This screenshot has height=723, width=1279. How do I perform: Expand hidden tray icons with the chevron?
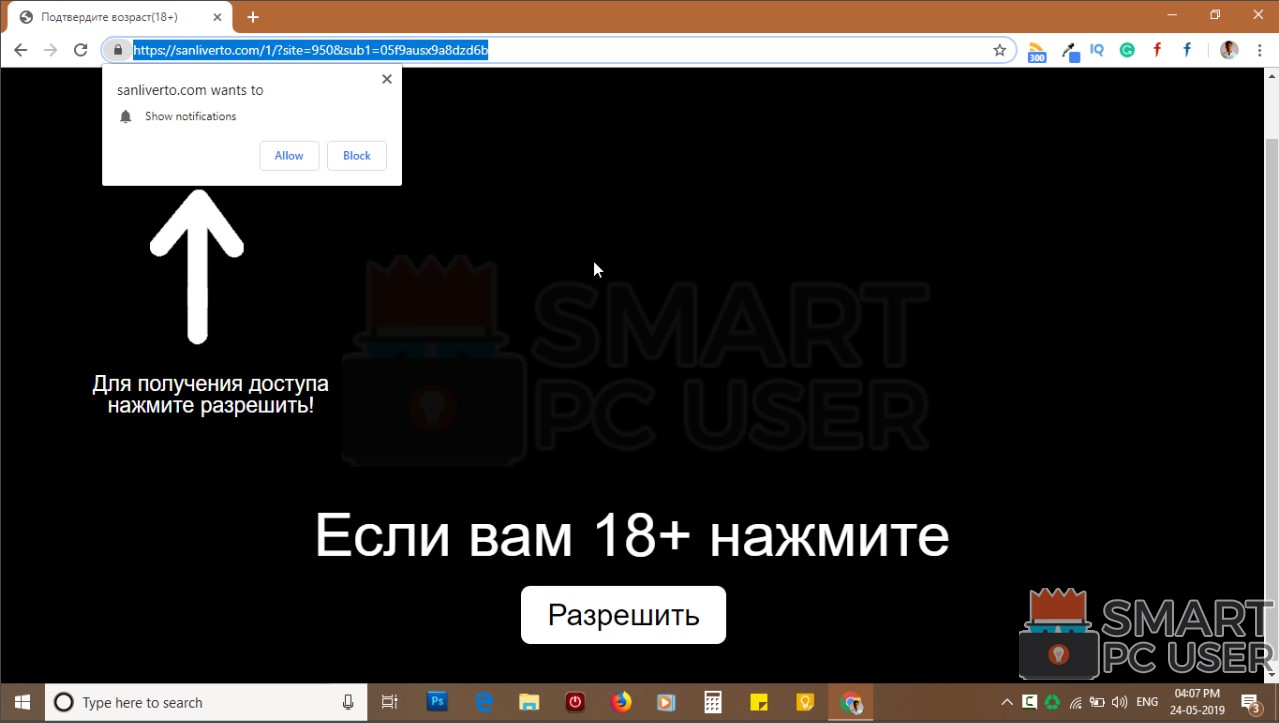[x=1007, y=702]
